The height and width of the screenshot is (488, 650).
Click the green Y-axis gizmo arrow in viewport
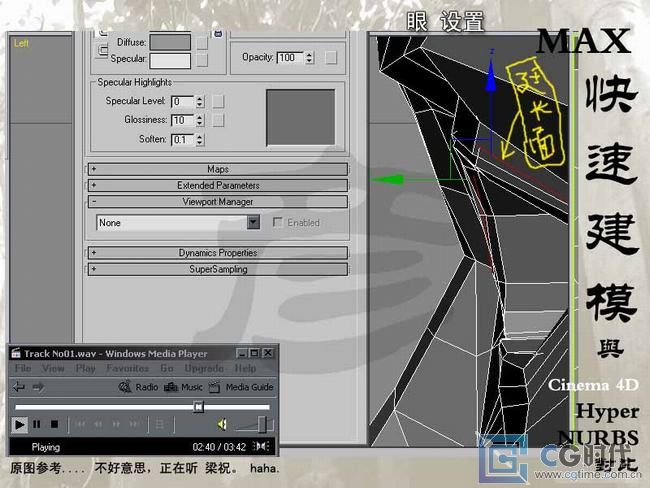(388, 180)
